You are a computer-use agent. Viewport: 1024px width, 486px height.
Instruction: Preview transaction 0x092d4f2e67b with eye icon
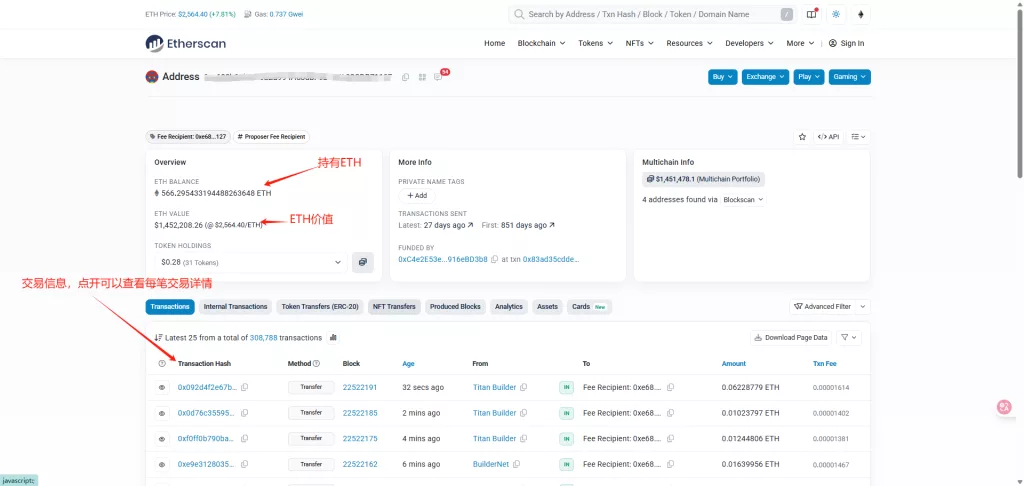[162, 387]
